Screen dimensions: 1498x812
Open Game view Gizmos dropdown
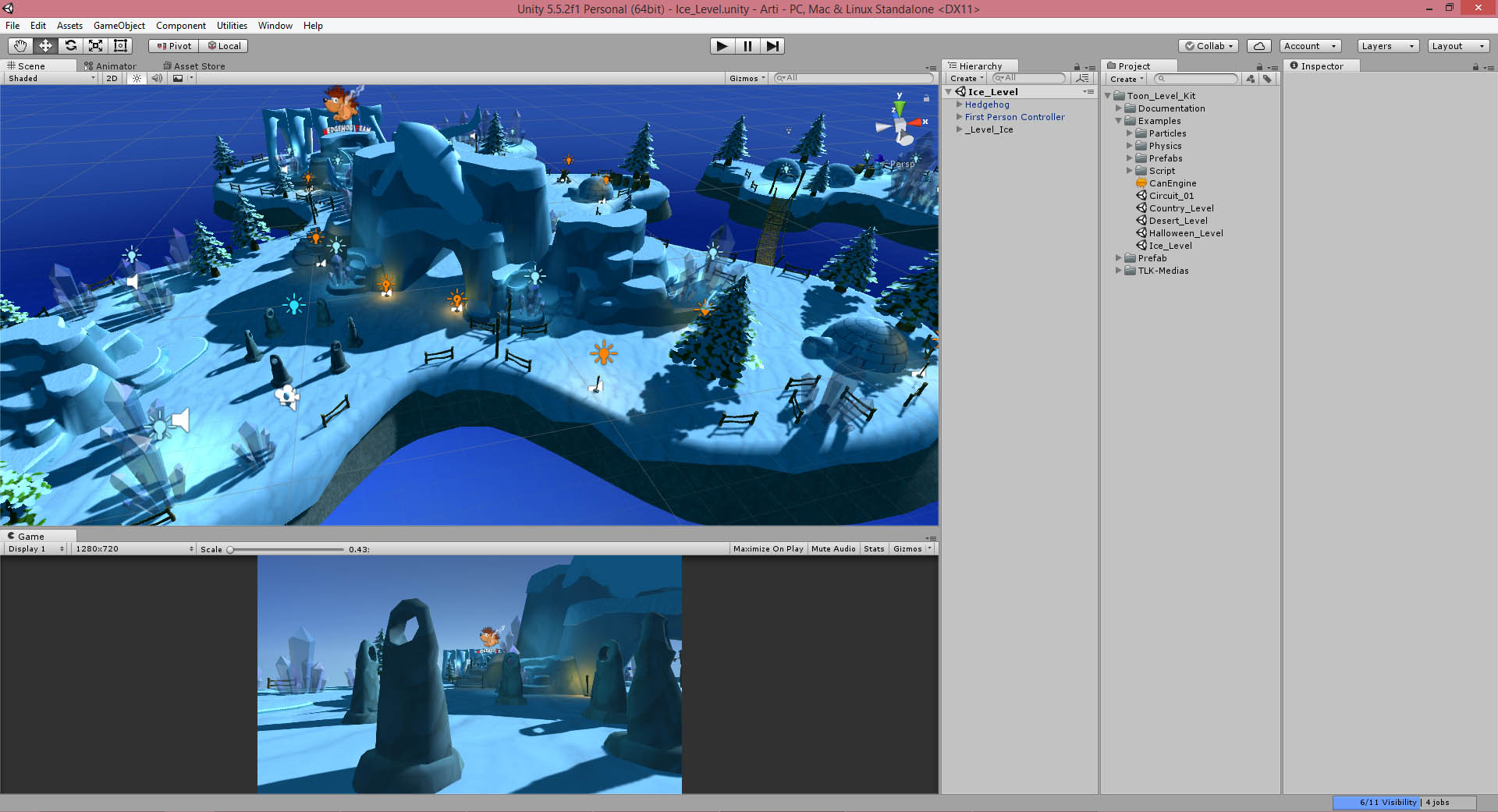(912, 549)
